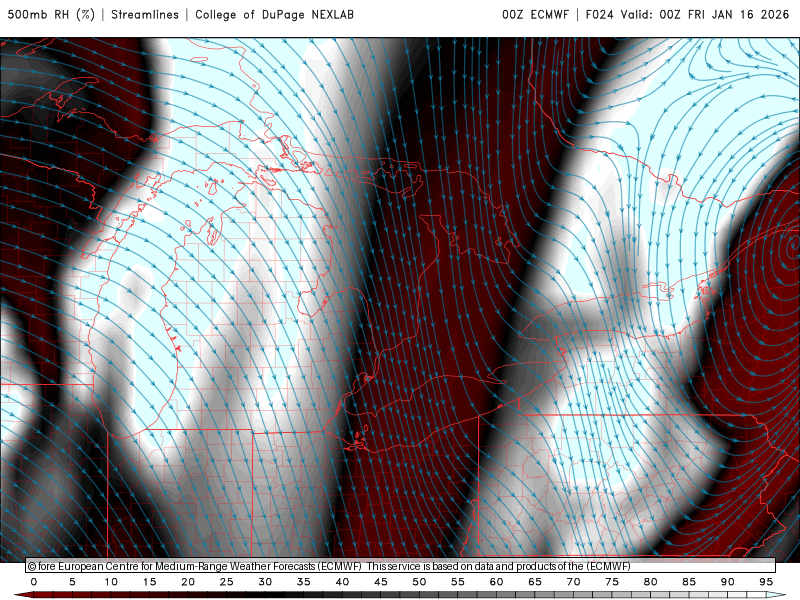
Task: Click the '500mb RH (%)' title text
Action: click(51, 14)
